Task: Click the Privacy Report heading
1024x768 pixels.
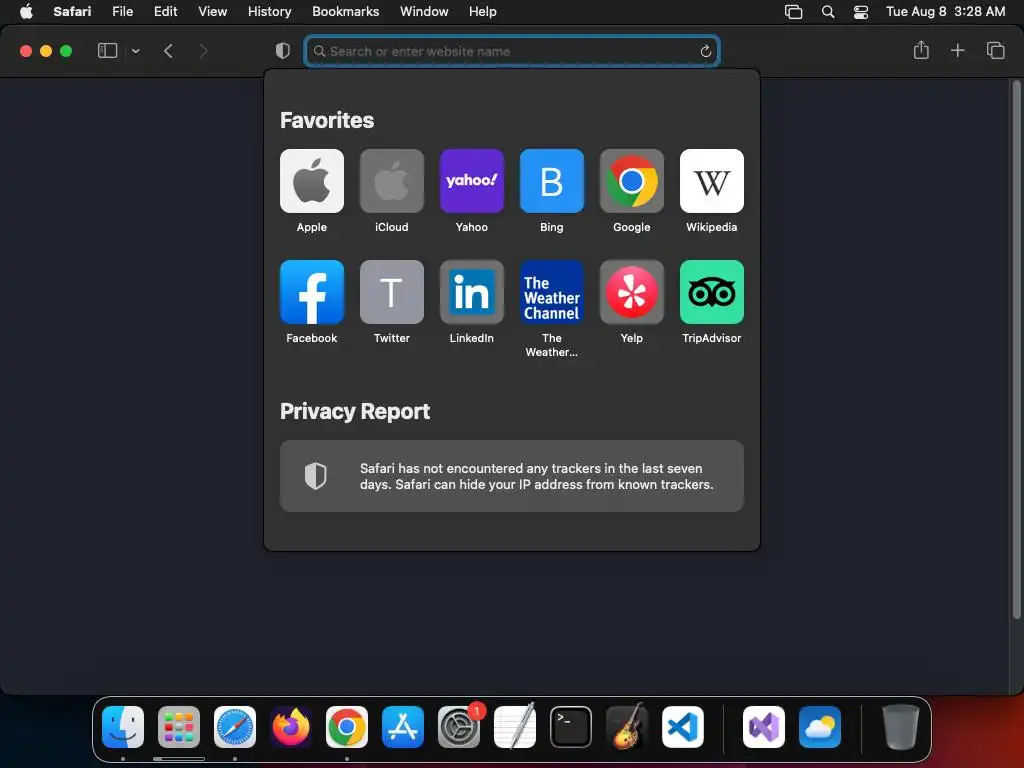Action: click(x=355, y=411)
